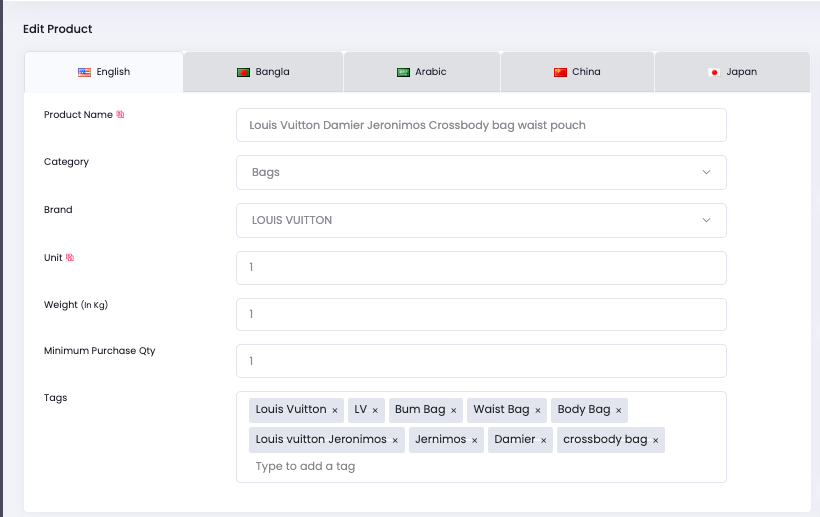Click the Chinese flag icon
820x517 pixels.
click(560, 72)
